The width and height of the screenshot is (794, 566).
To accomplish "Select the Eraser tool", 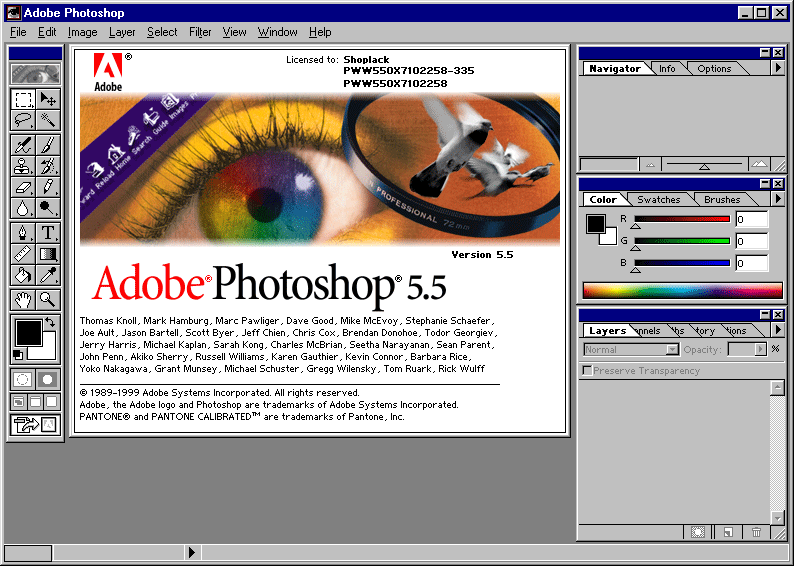I will 23,187.
